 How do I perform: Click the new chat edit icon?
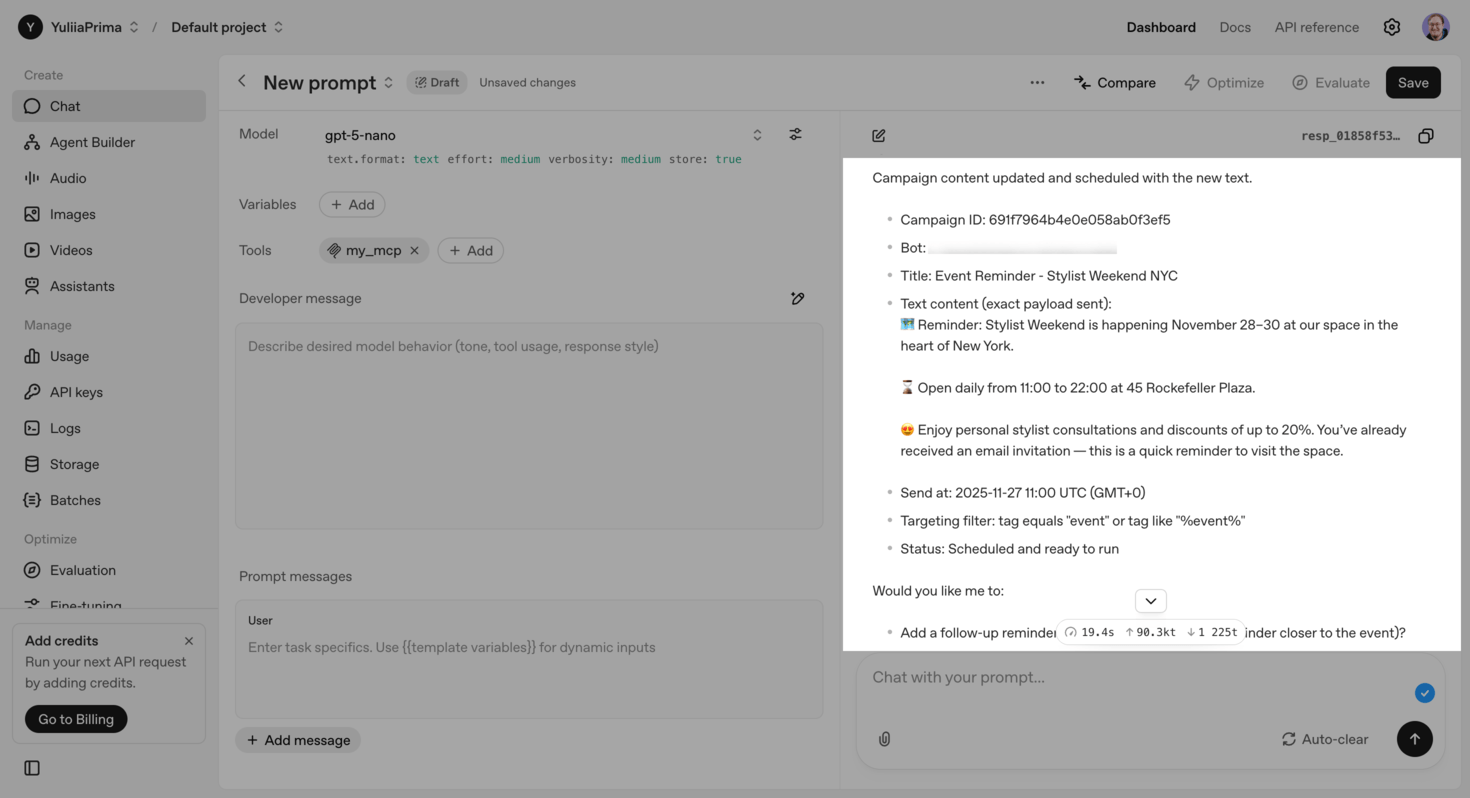(x=878, y=136)
